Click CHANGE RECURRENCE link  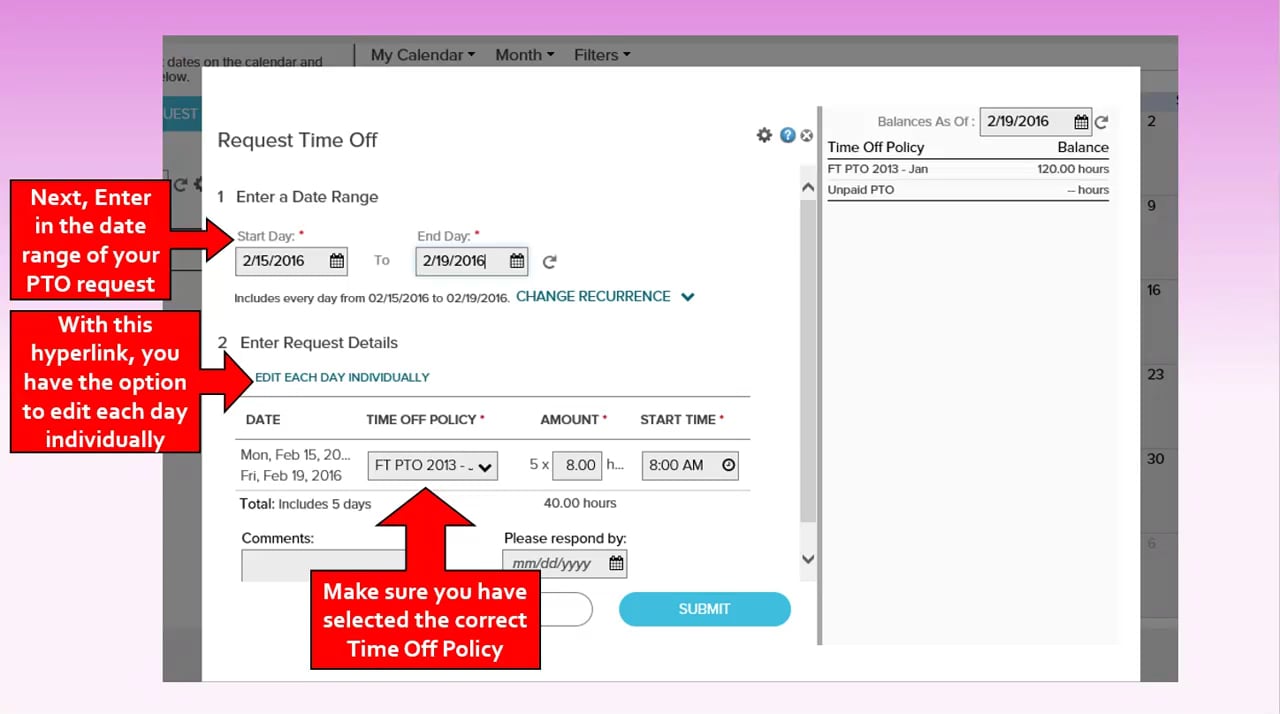[593, 296]
